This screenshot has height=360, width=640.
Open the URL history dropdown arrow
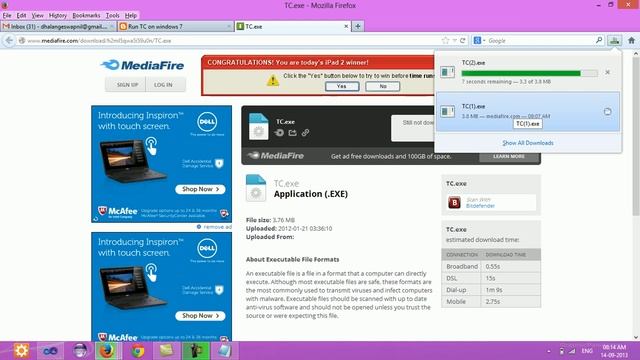[454, 40]
